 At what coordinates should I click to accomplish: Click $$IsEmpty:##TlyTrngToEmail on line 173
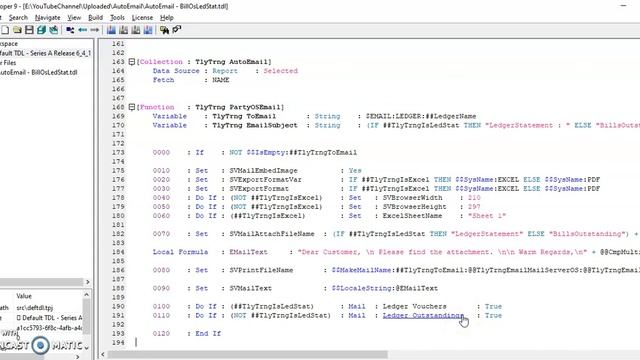[x=302, y=153]
